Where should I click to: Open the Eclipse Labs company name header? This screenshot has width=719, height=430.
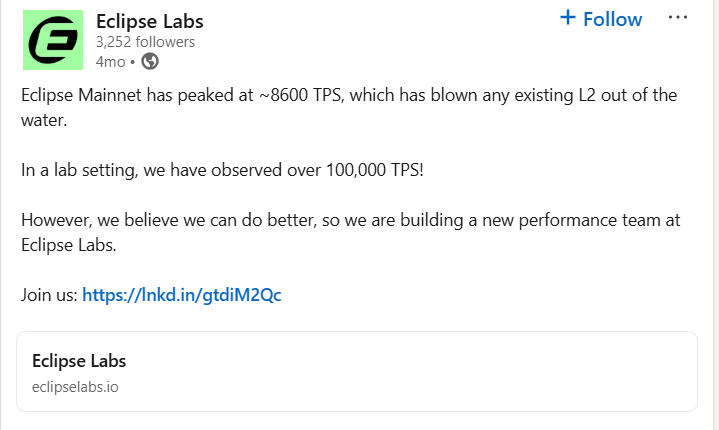tap(149, 21)
